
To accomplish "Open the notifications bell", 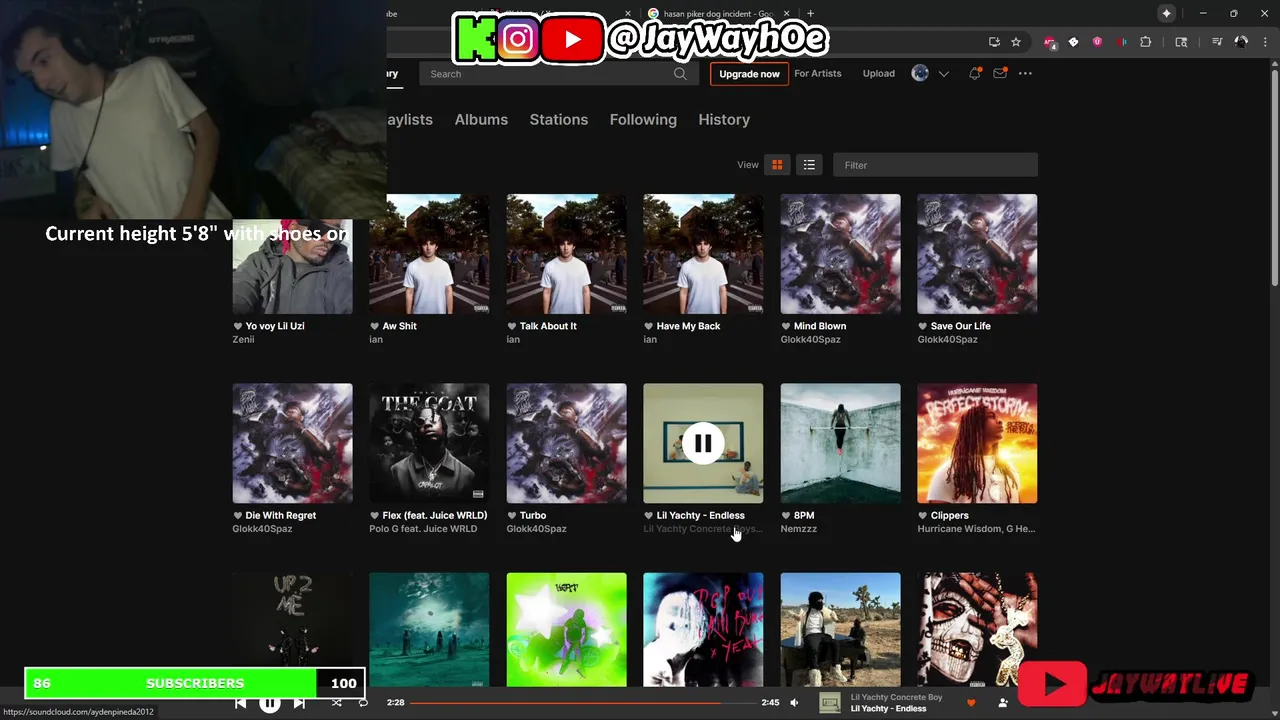I will pyautogui.click(x=974, y=73).
